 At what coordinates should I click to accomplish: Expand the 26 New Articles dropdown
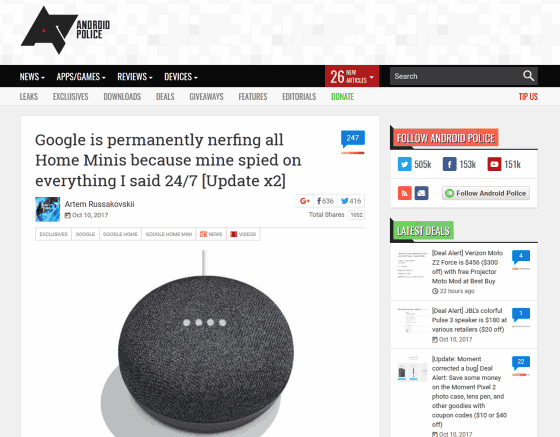tap(352, 76)
